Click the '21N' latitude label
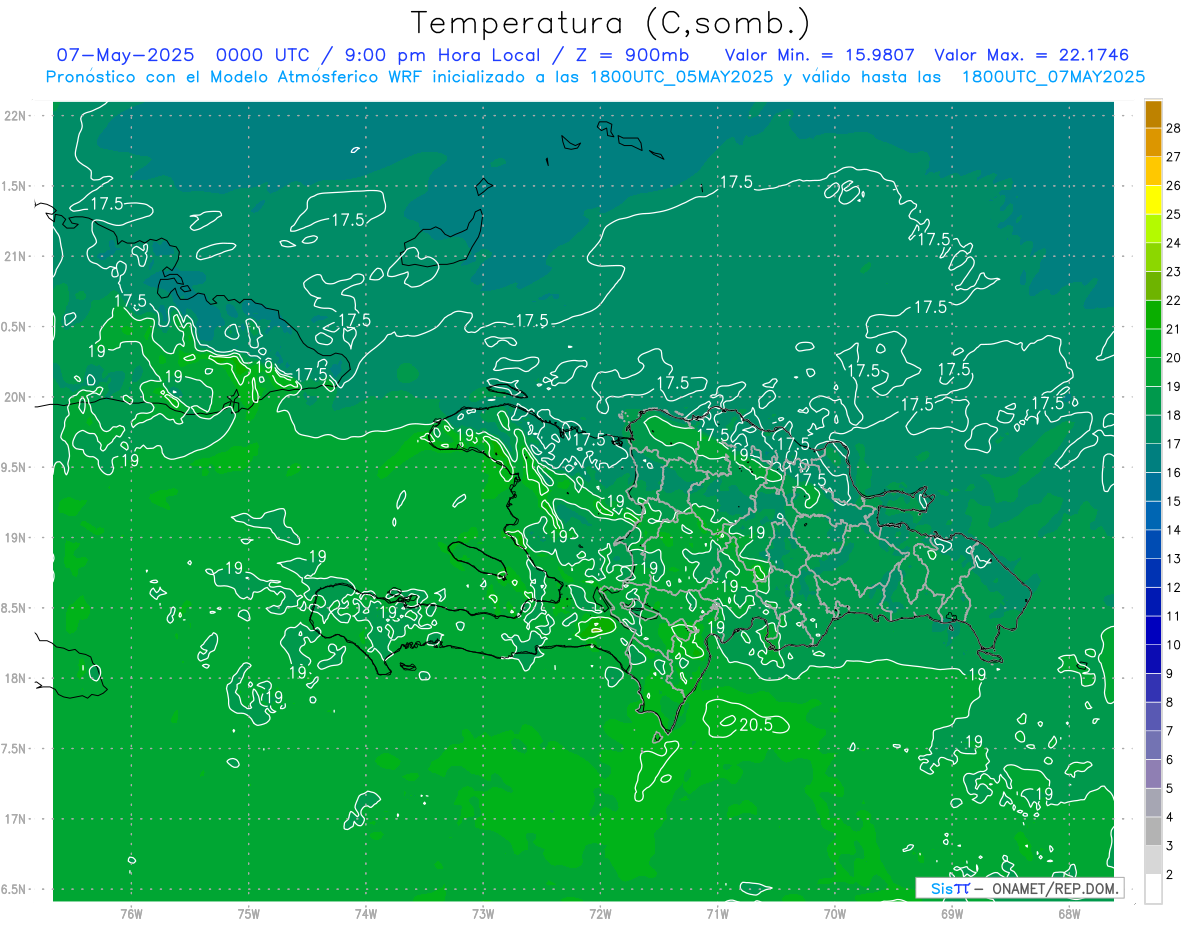Viewport: 1200px width, 927px height. 16,256
